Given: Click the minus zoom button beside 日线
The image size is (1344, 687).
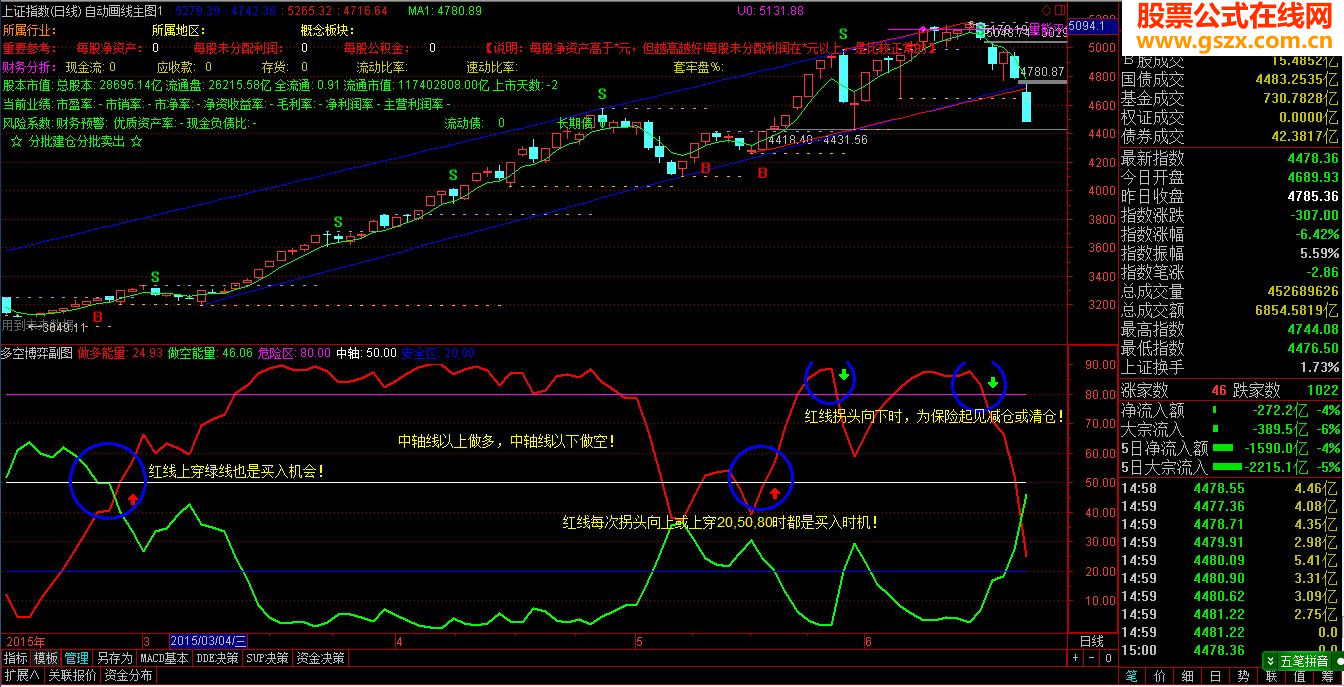Looking at the screenshot, I should 1091,658.
